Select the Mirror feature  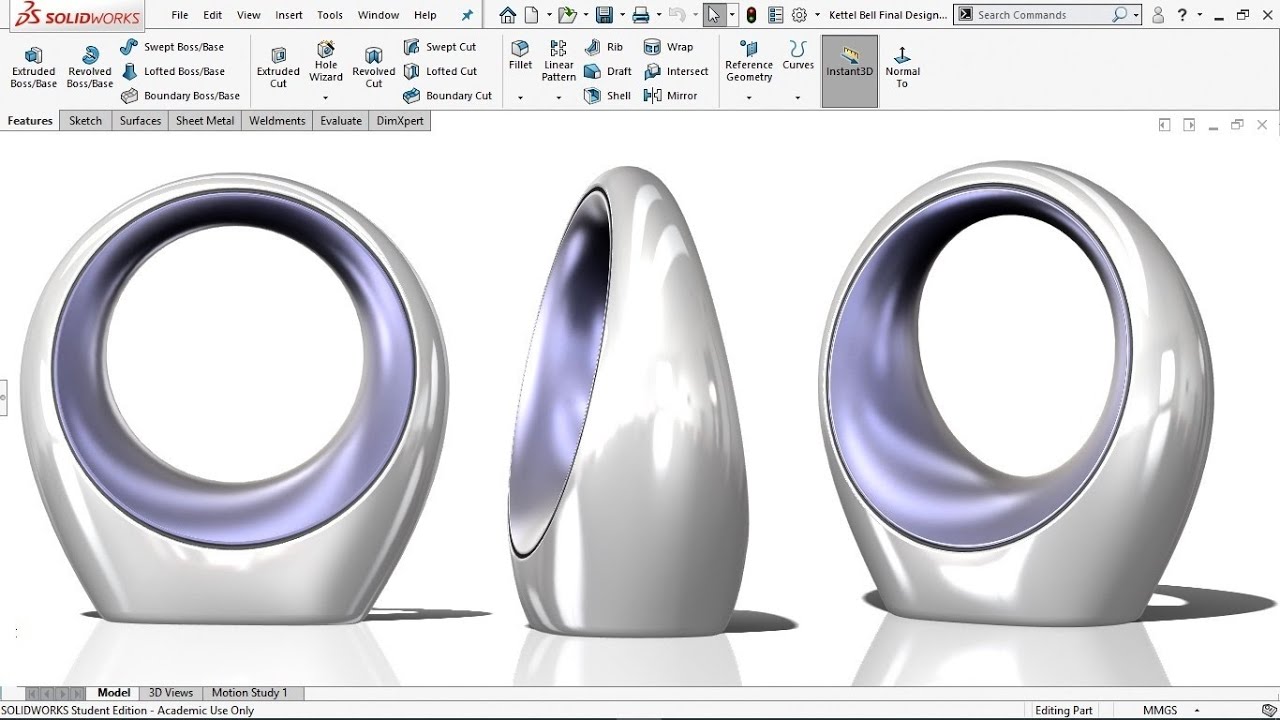pos(670,96)
